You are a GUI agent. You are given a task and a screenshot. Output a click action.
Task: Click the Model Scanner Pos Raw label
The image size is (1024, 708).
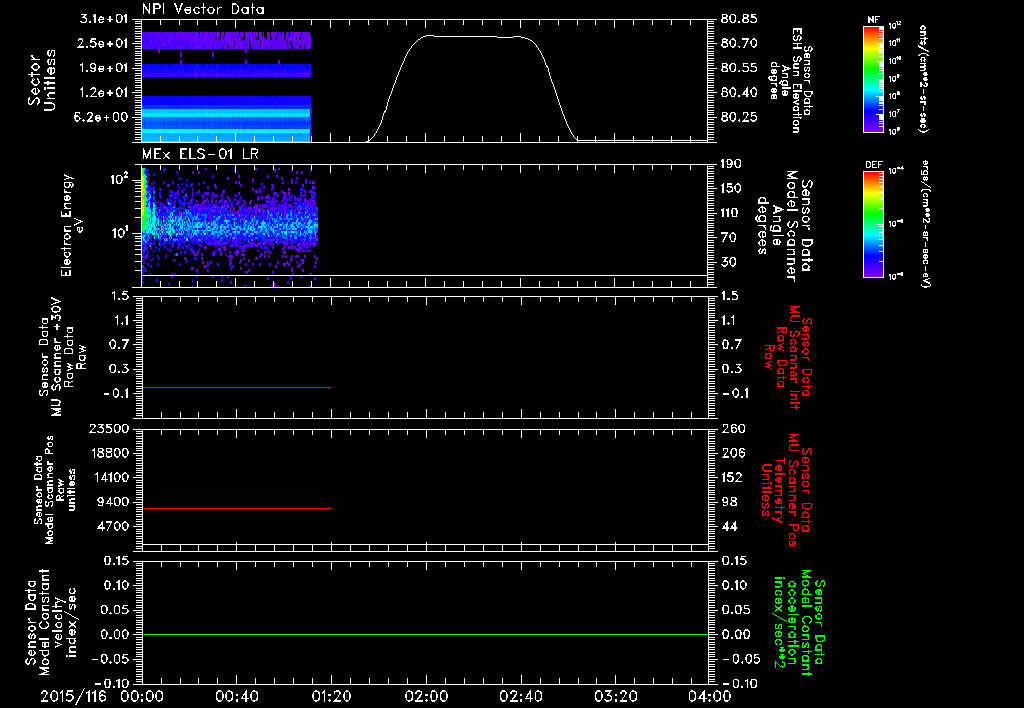coord(54,490)
